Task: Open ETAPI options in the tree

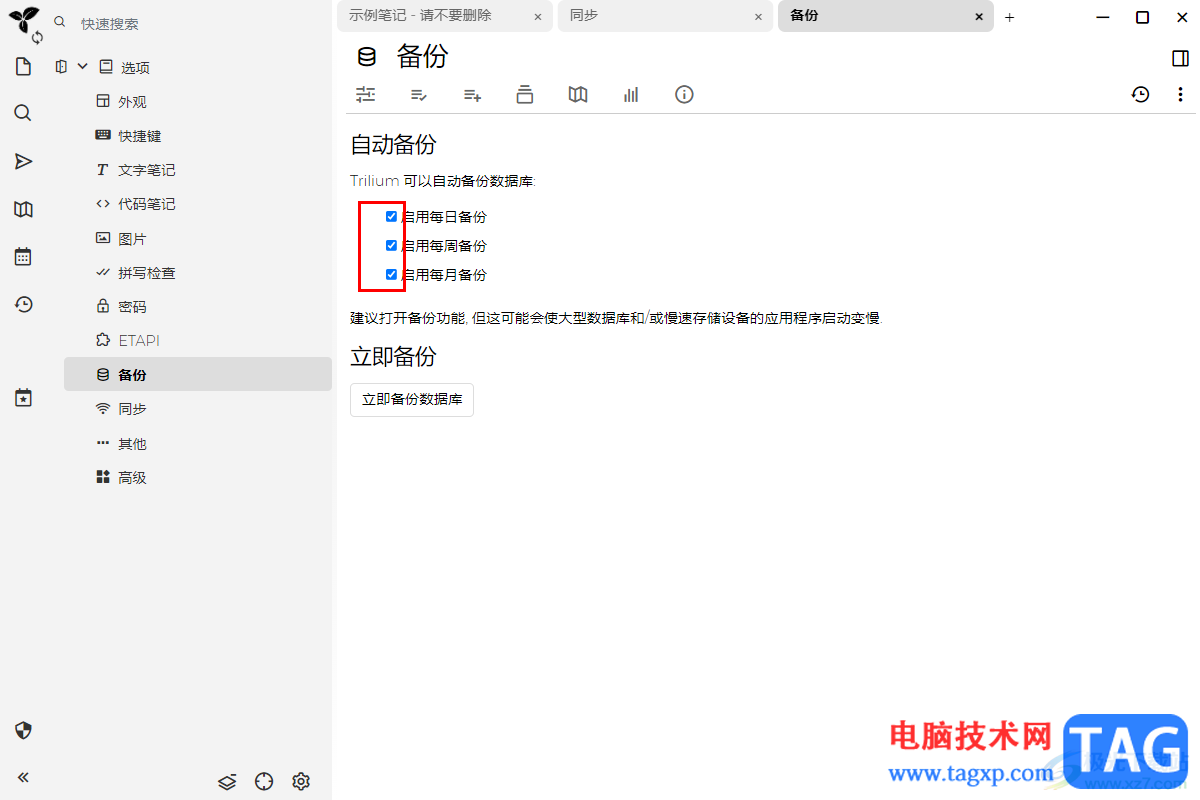Action: (x=139, y=341)
